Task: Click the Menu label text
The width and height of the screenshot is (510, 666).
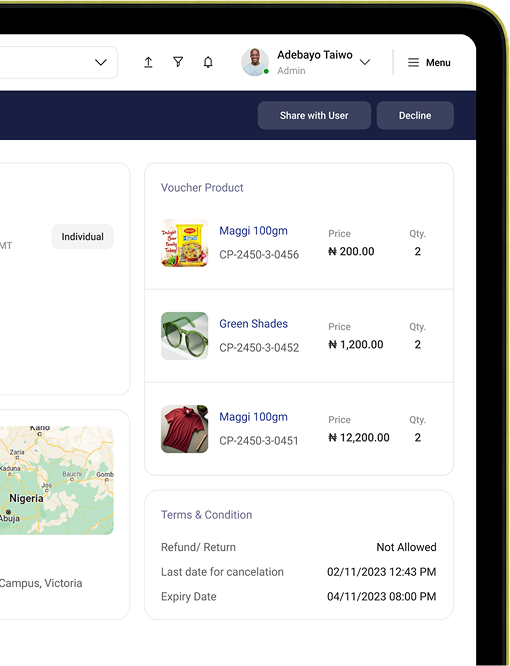Action: pyautogui.click(x=438, y=63)
